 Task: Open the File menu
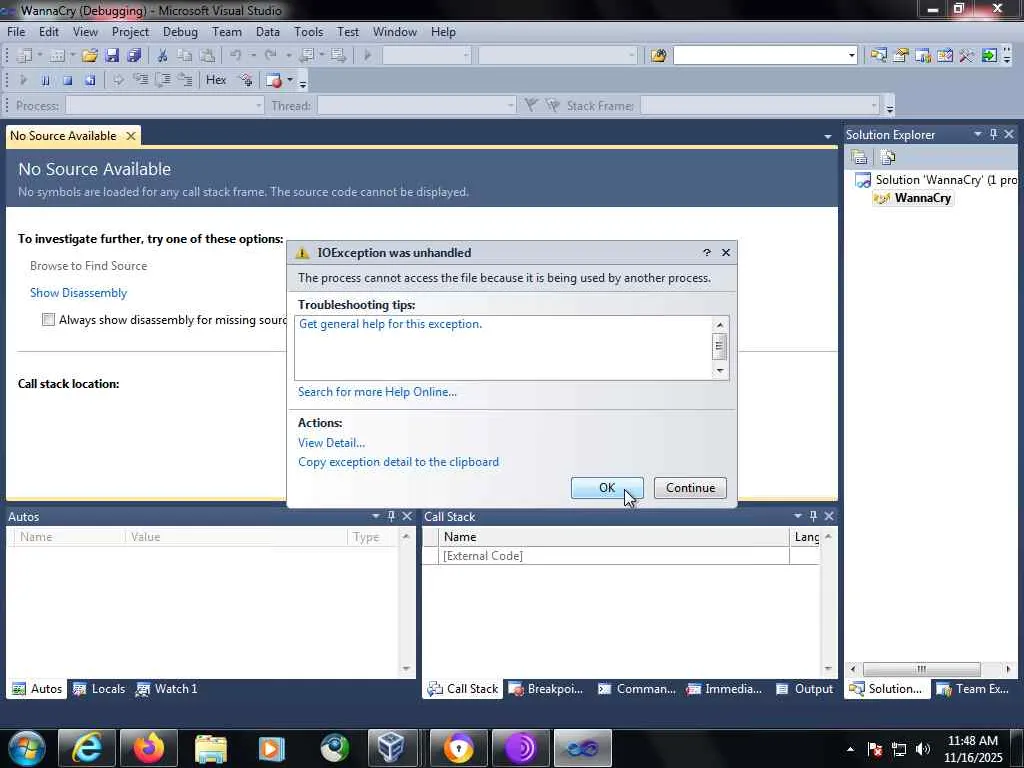tap(16, 31)
